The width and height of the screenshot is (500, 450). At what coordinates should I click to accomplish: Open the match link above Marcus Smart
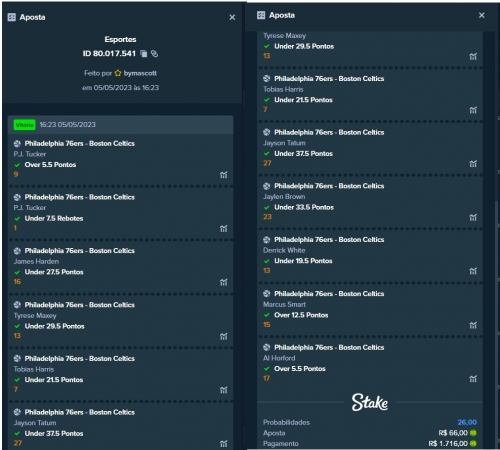[x=329, y=294]
